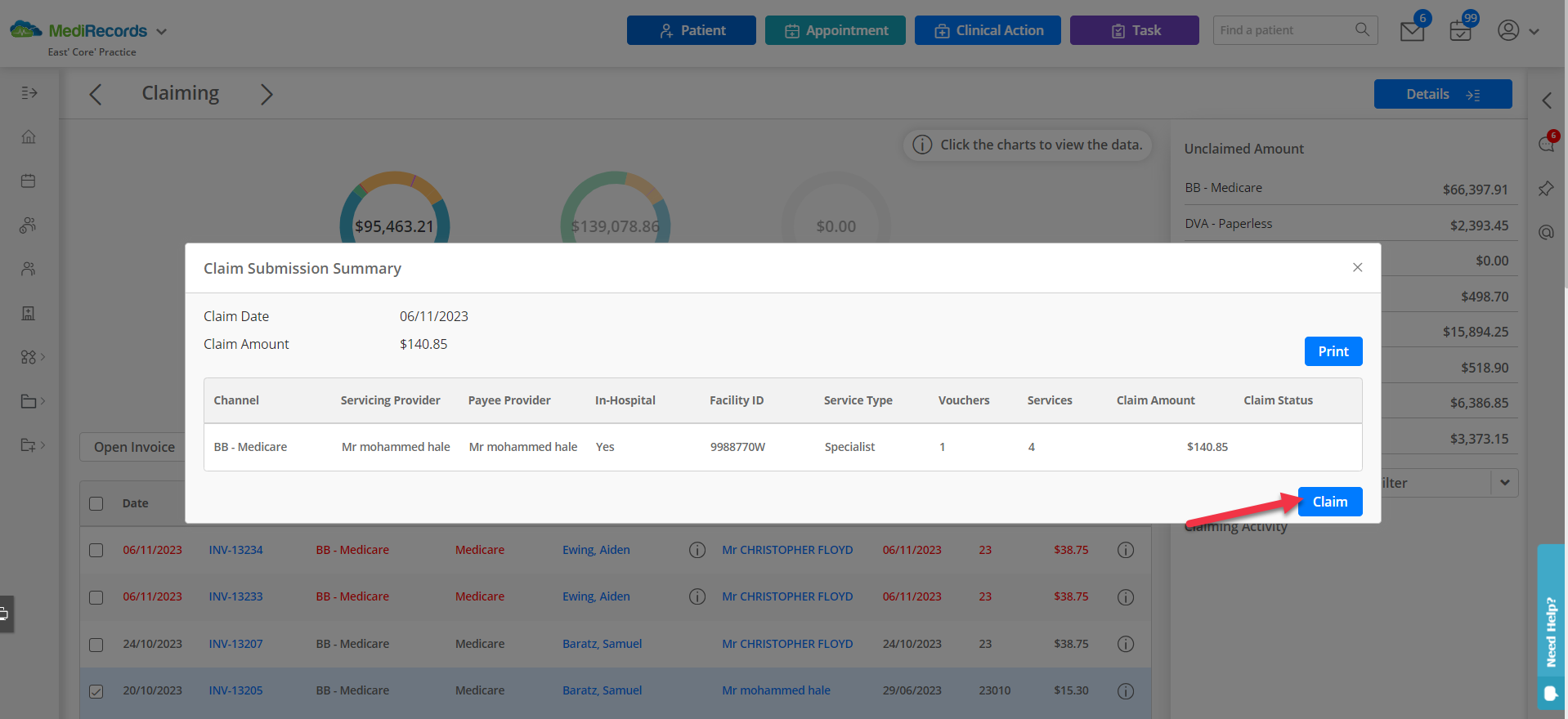Check the box for invoice INV-13233

click(96, 597)
